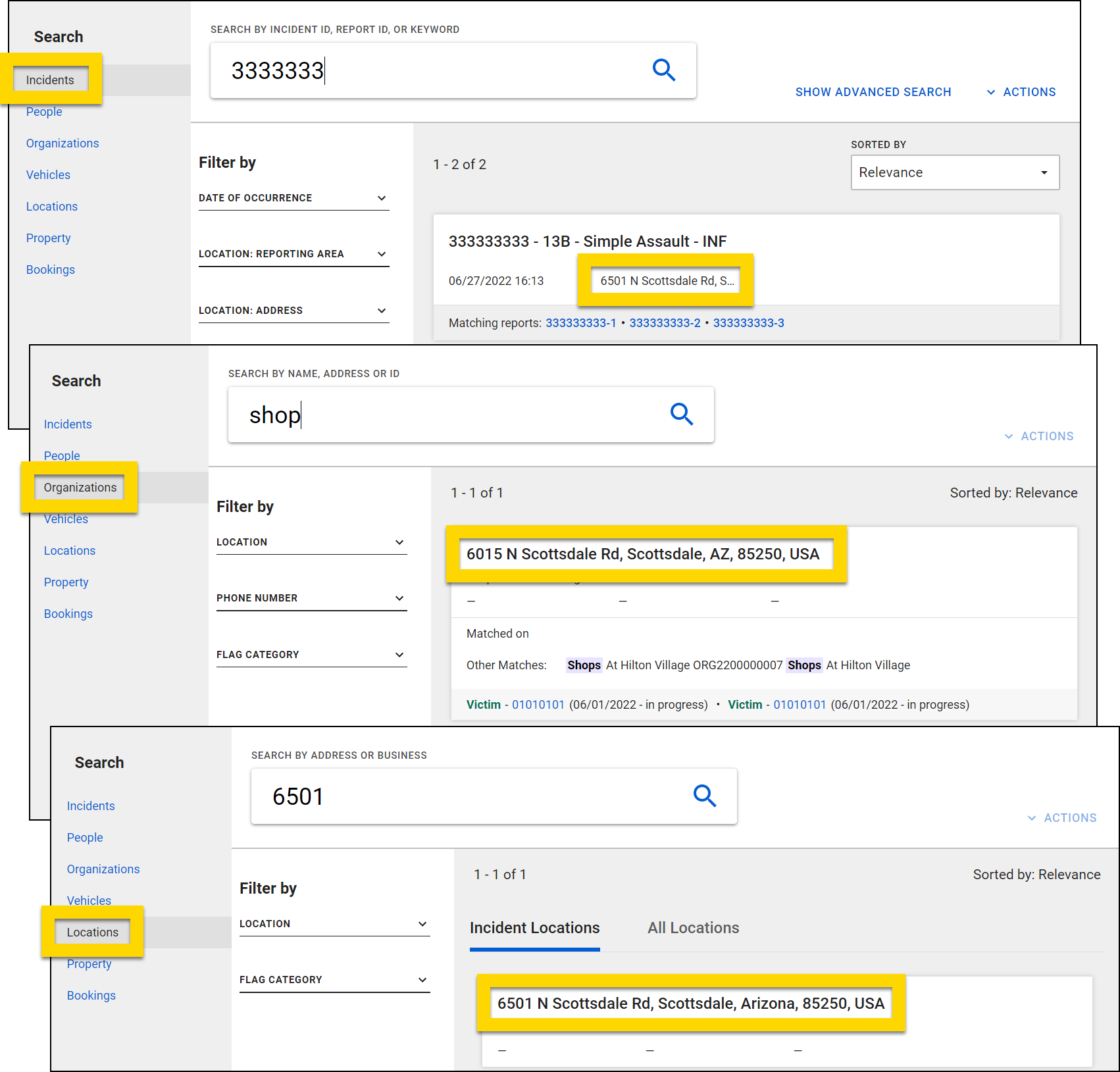1120x1072 pixels.
Task: Click inside the 6501 address search field
Action: [x=461, y=796]
